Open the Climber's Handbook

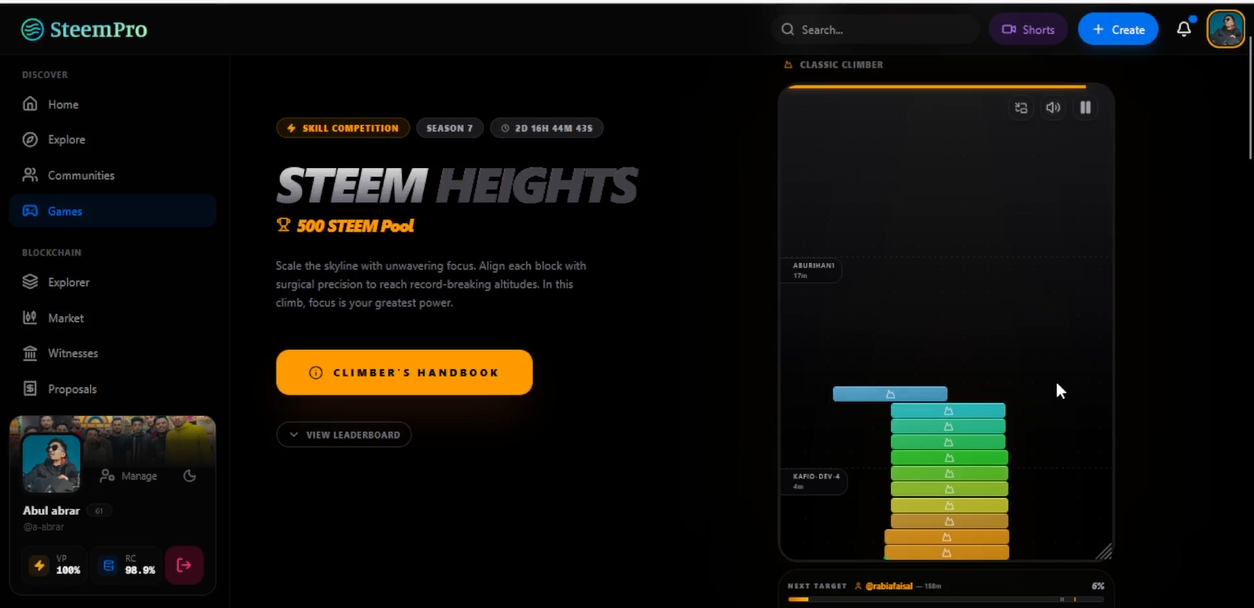tap(404, 372)
